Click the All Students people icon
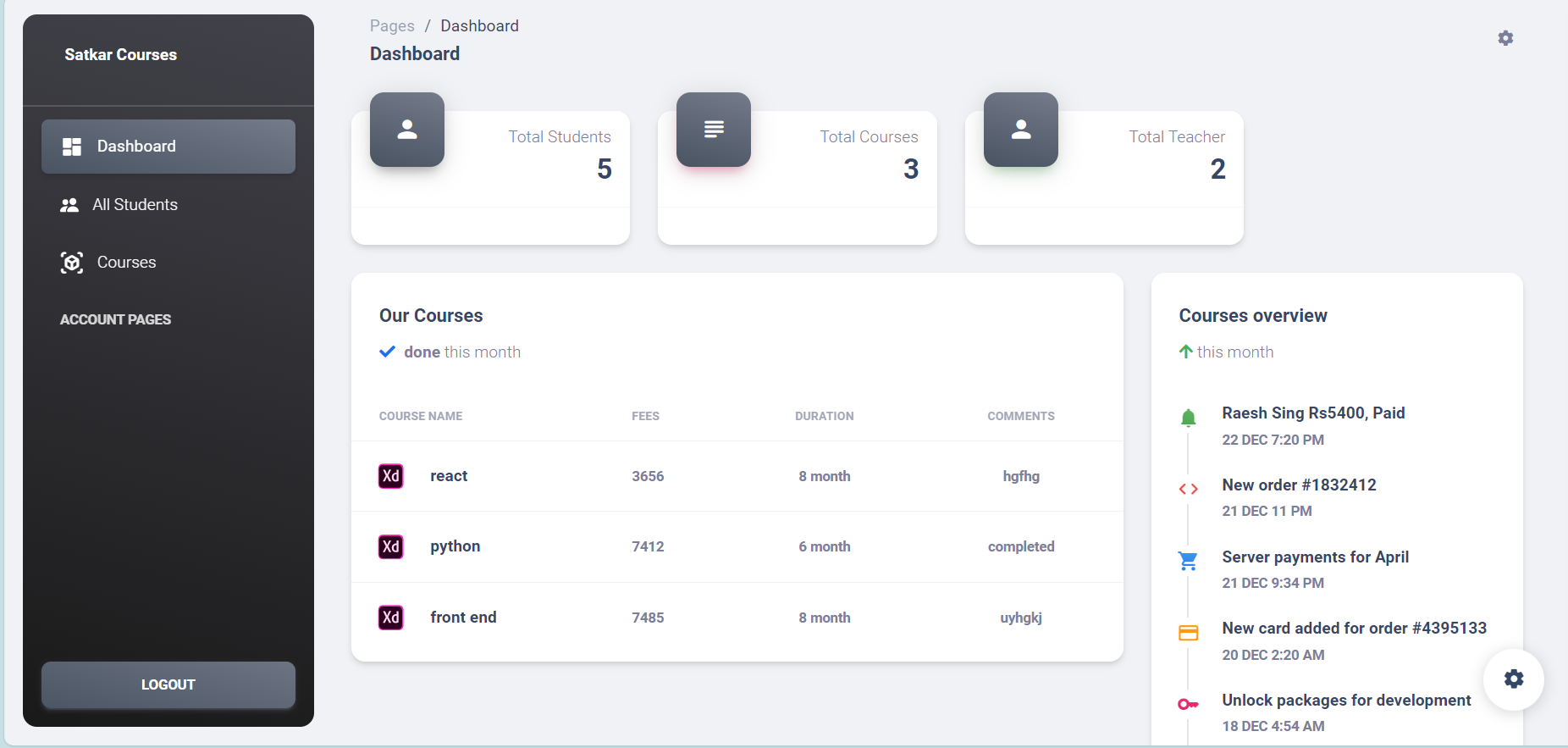The height and width of the screenshot is (748, 1568). click(69, 205)
